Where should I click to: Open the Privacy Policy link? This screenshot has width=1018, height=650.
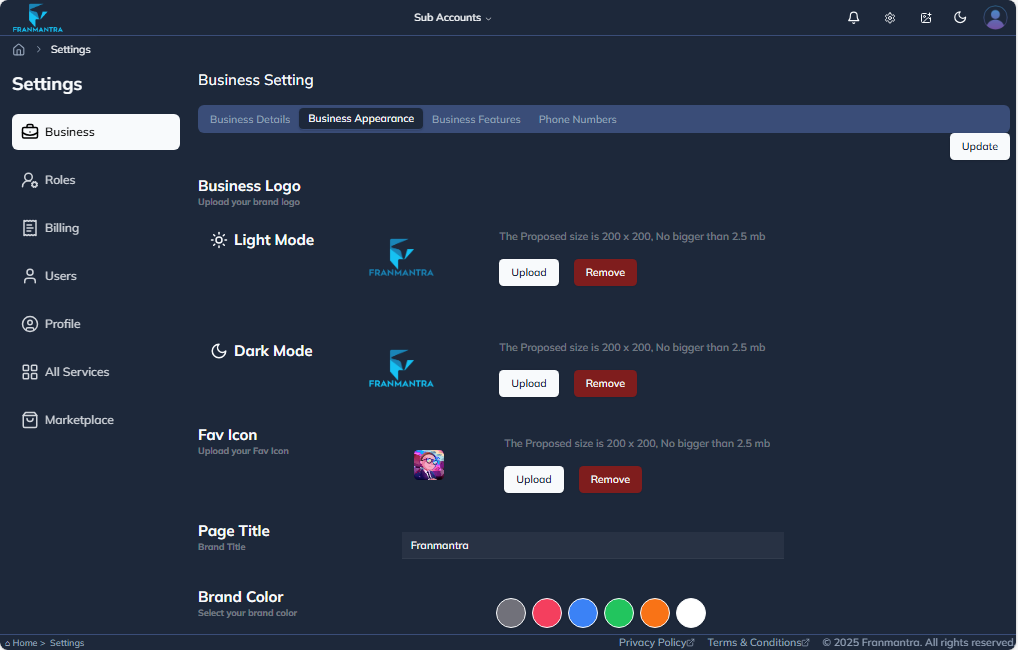(653, 642)
